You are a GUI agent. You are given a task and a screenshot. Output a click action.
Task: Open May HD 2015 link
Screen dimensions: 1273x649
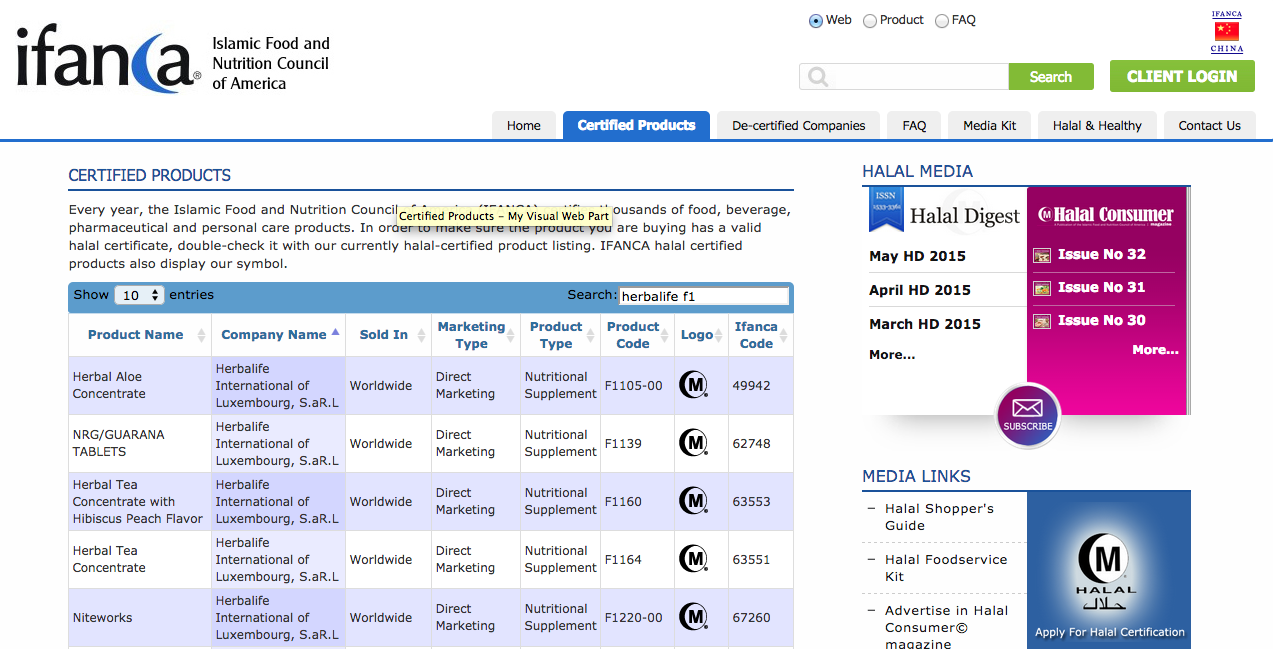[917, 256]
